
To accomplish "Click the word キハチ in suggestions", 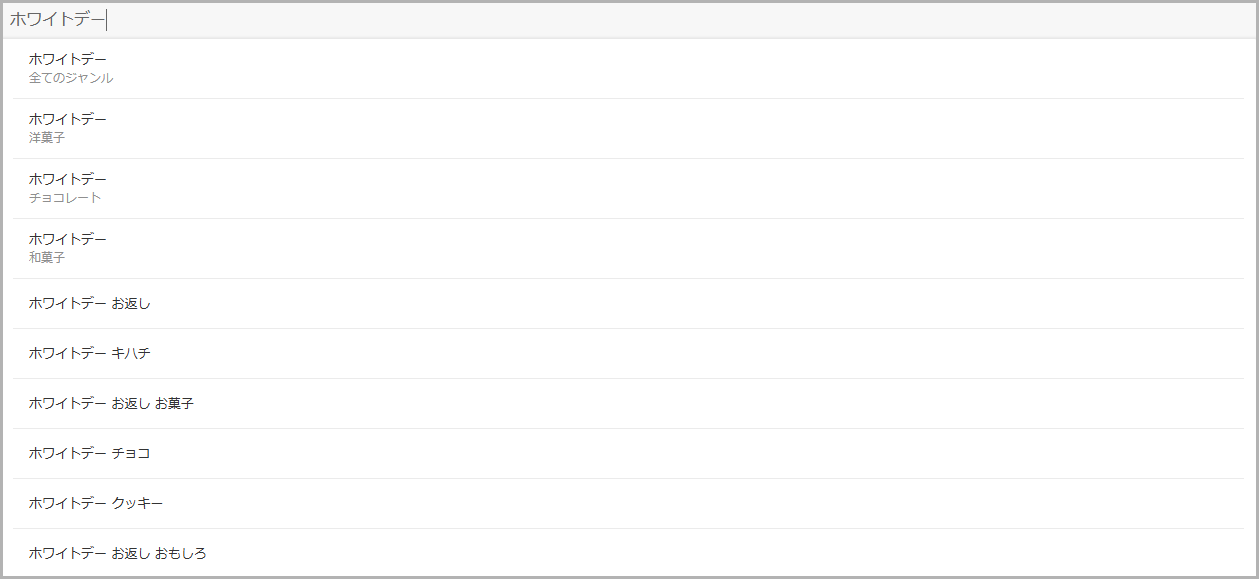I will [131, 353].
